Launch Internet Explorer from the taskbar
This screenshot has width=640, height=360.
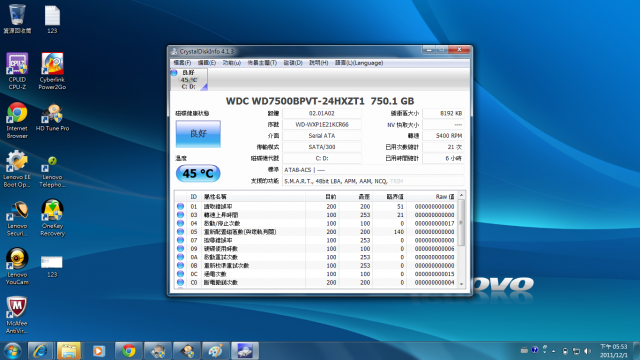pos(40,351)
